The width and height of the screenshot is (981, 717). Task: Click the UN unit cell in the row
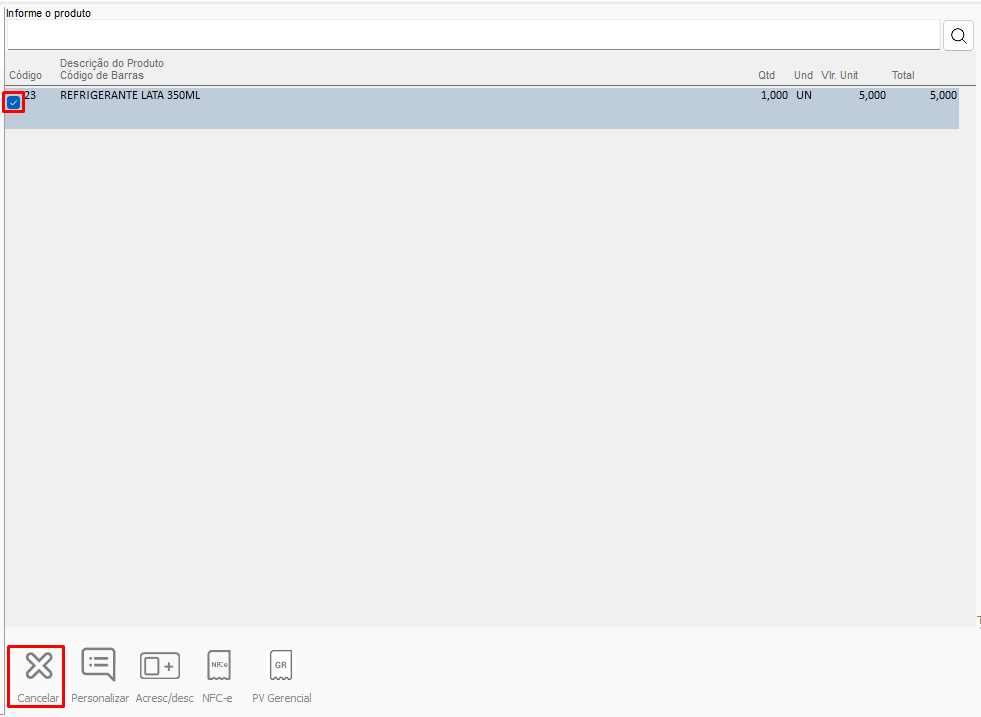tap(804, 96)
